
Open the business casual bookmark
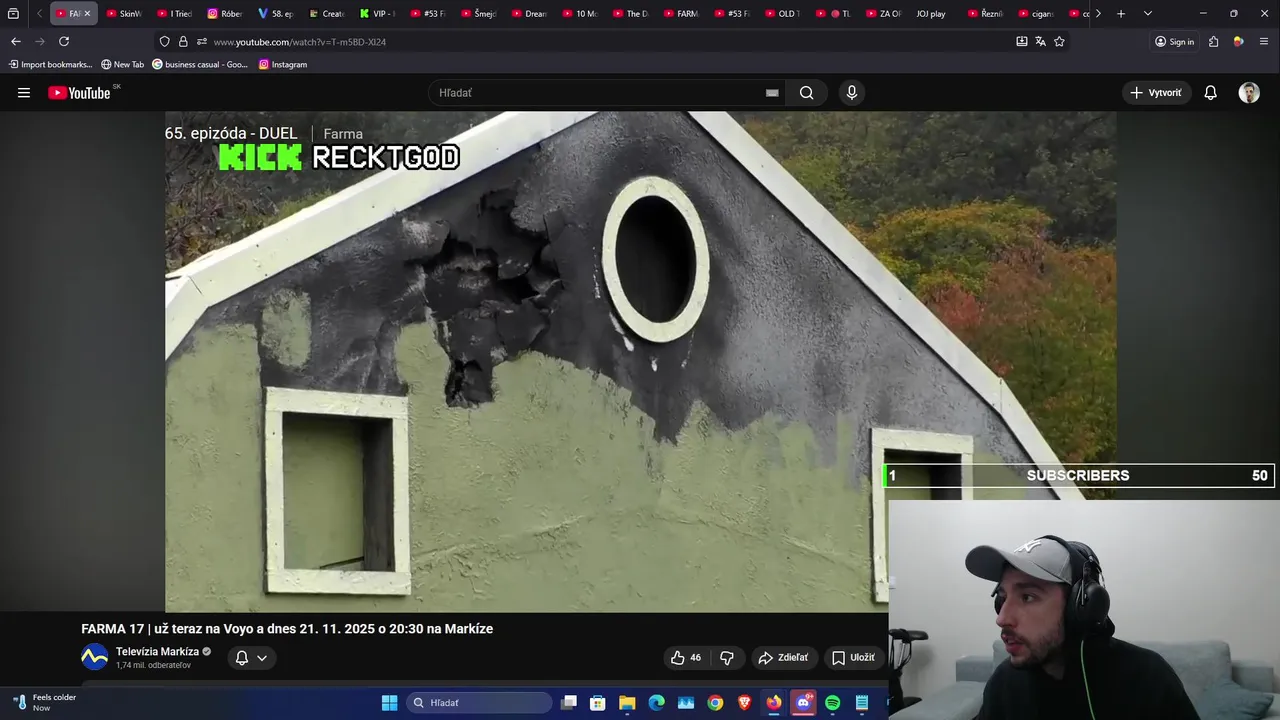point(200,64)
